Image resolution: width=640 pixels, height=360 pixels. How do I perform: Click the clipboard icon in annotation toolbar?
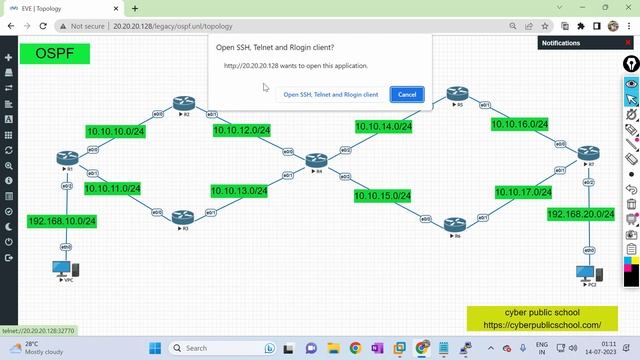[631, 249]
